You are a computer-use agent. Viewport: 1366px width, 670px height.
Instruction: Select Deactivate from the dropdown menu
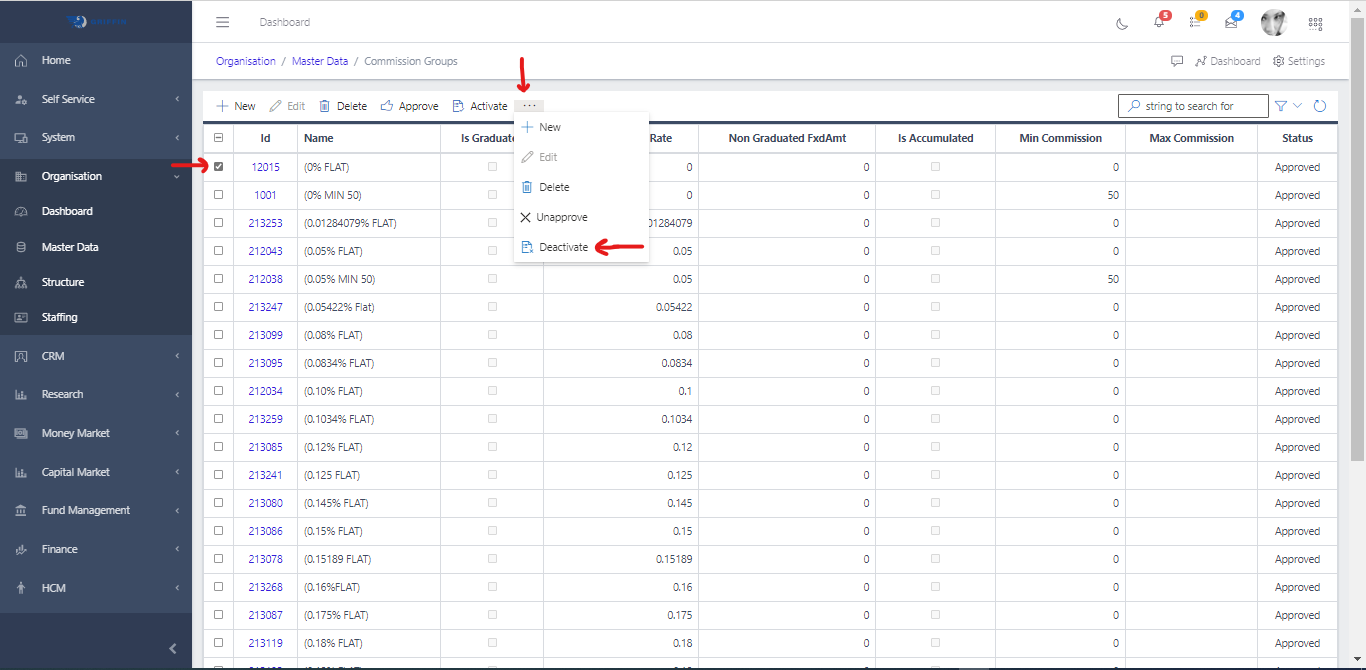point(563,247)
